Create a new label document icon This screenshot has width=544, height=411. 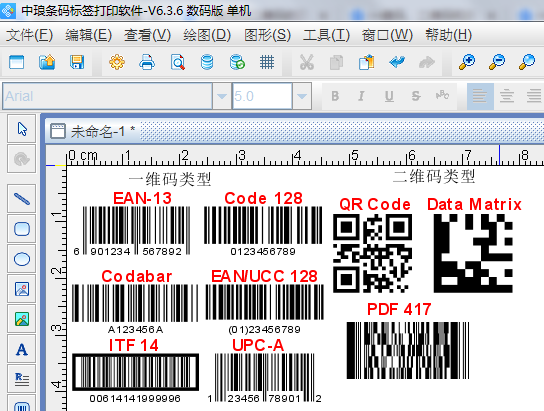tap(16, 63)
